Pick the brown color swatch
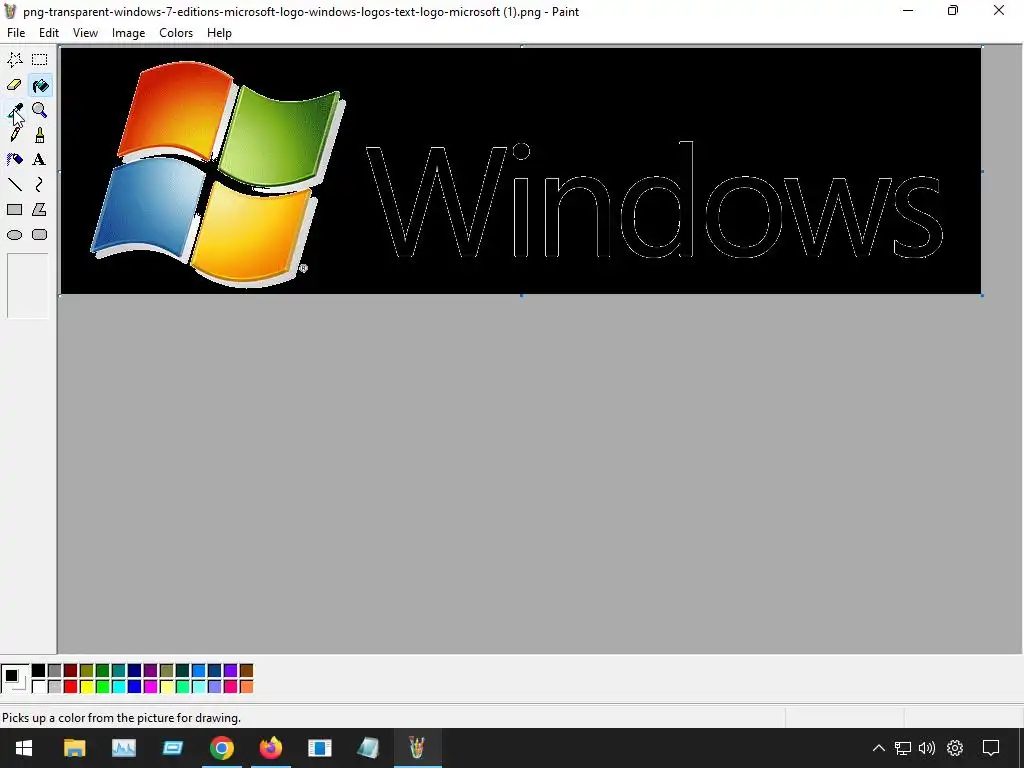This screenshot has height=768, width=1024. coord(246,671)
